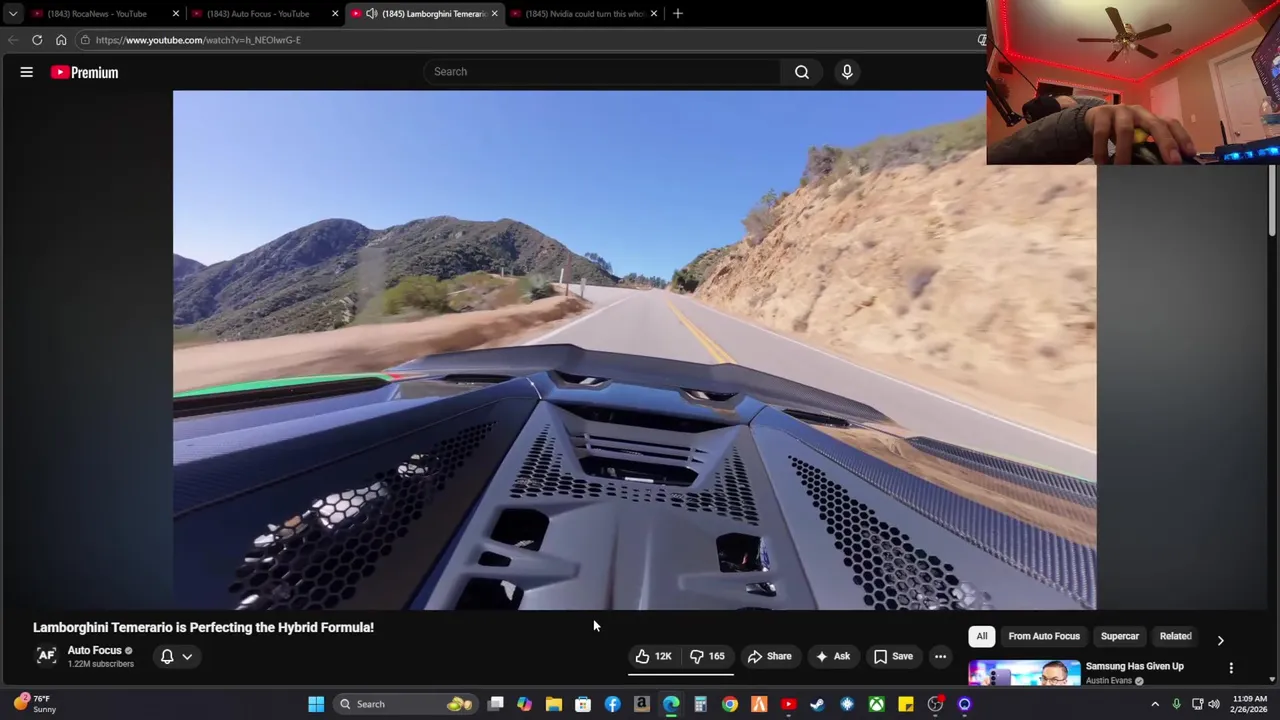Select the Supercar filter chip
This screenshot has width=1280, height=720.
click(1120, 636)
